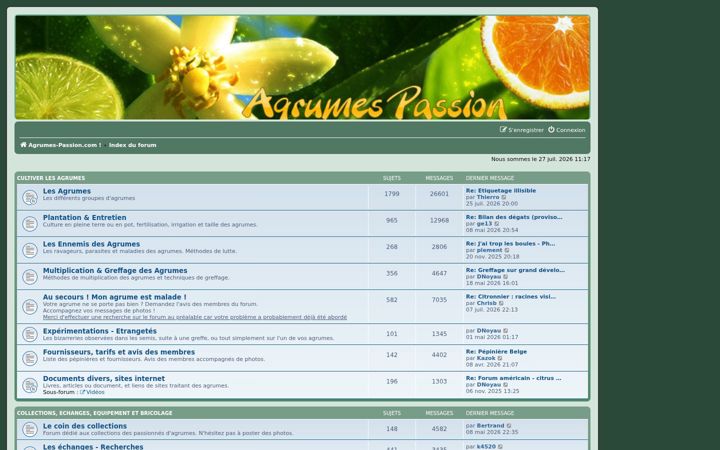View user profile k4520
Screen dimensions: 720x450
point(486,447)
